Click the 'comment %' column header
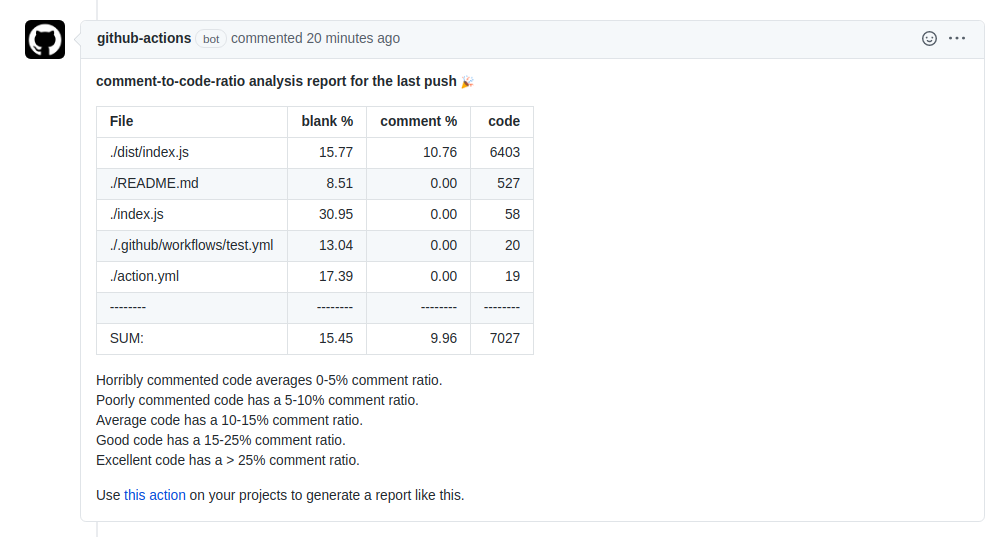1002x537 pixels. point(419,122)
